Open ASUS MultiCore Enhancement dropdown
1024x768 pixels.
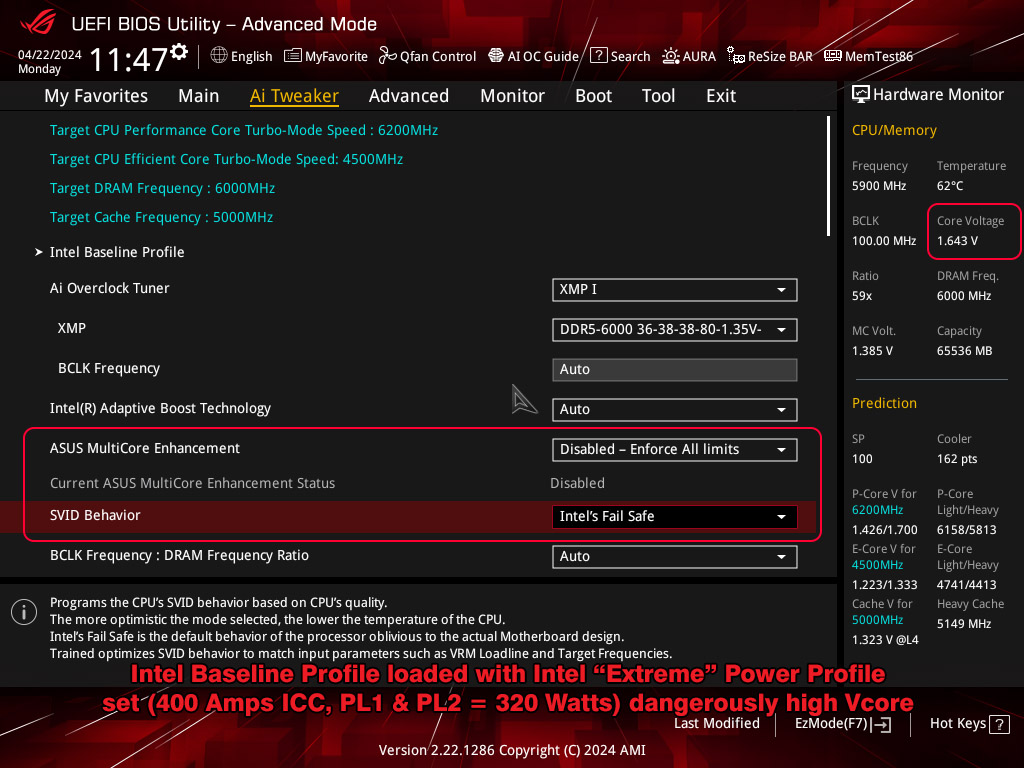click(675, 449)
